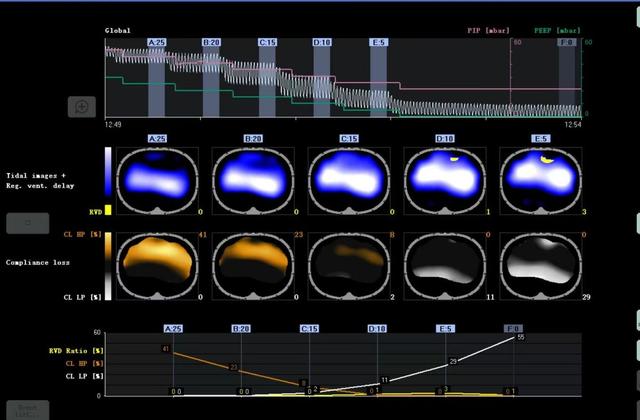Select the B:20 section marker on the Global waveform
The height and width of the screenshot is (420, 640).
coord(212,43)
